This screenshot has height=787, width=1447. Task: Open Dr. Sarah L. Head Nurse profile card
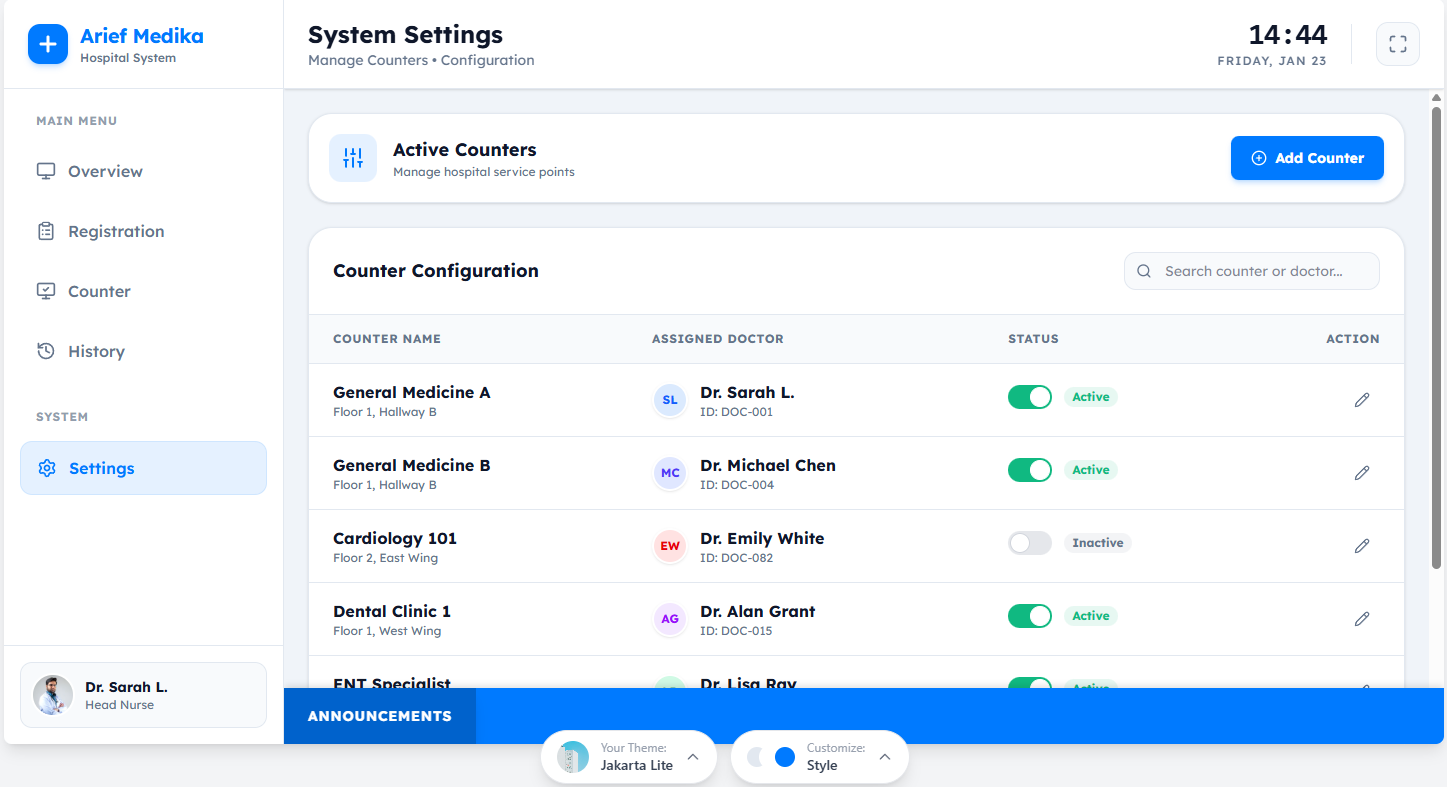point(143,695)
